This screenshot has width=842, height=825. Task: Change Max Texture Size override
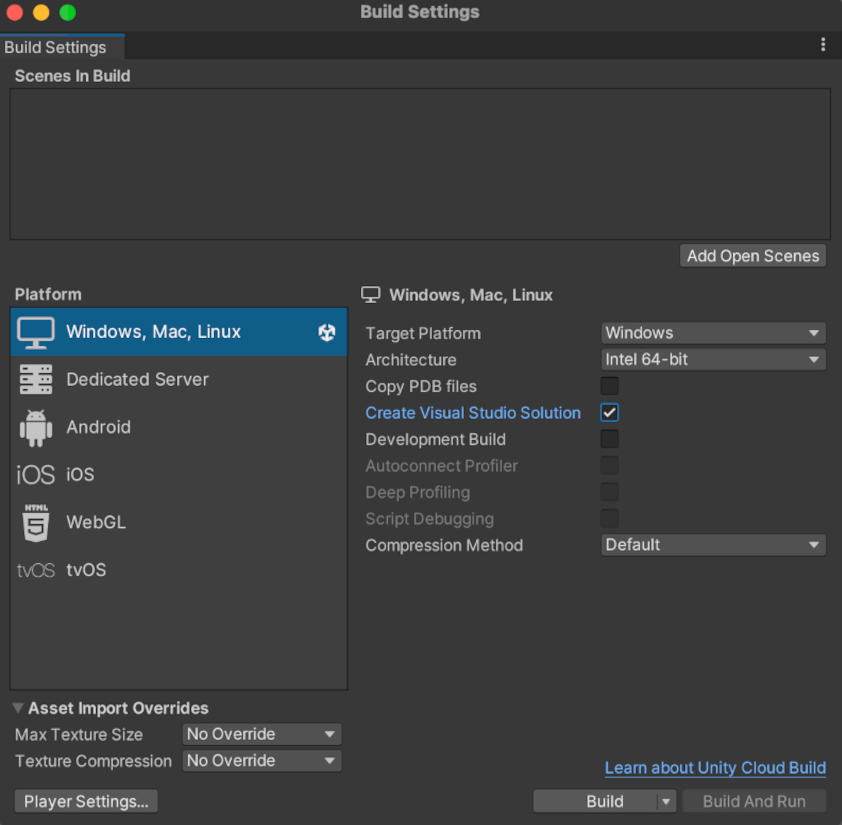pos(261,734)
